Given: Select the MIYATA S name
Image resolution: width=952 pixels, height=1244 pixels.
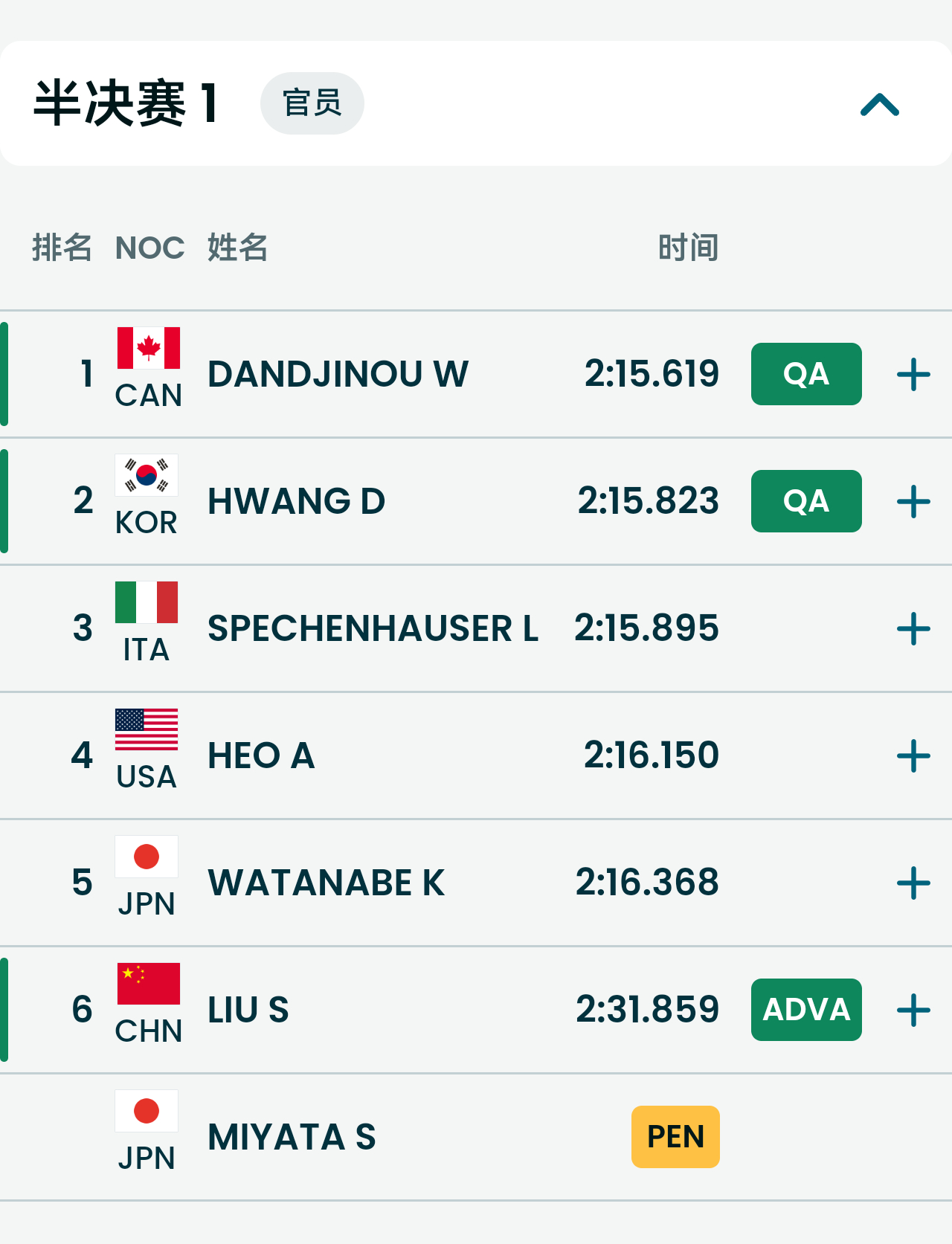Looking at the screenshot, I should pyautogui.click(x=292, y=1137).
